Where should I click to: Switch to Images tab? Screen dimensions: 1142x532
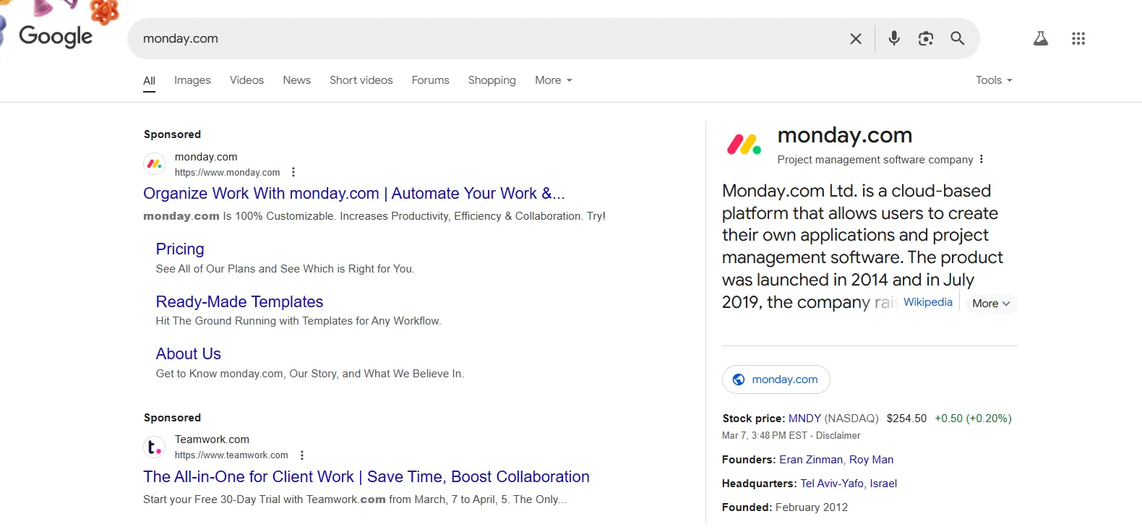pos(192,80)
